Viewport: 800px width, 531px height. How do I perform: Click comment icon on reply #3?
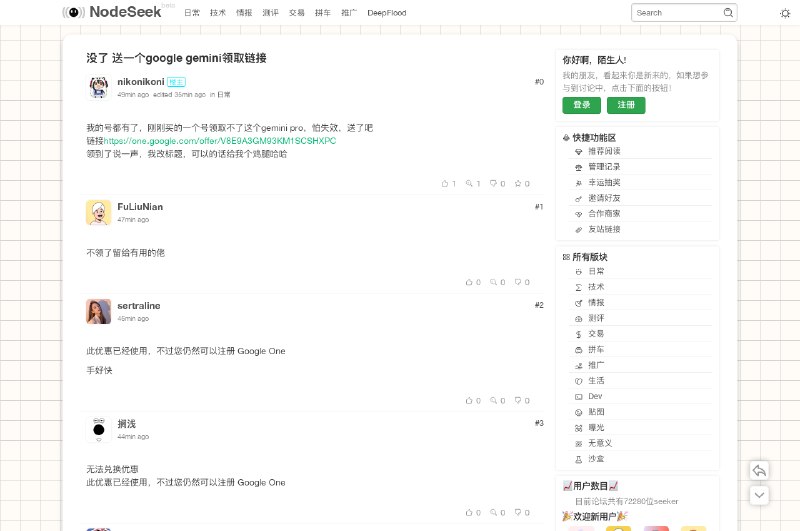pyautogui.click(x=493, y=513)
